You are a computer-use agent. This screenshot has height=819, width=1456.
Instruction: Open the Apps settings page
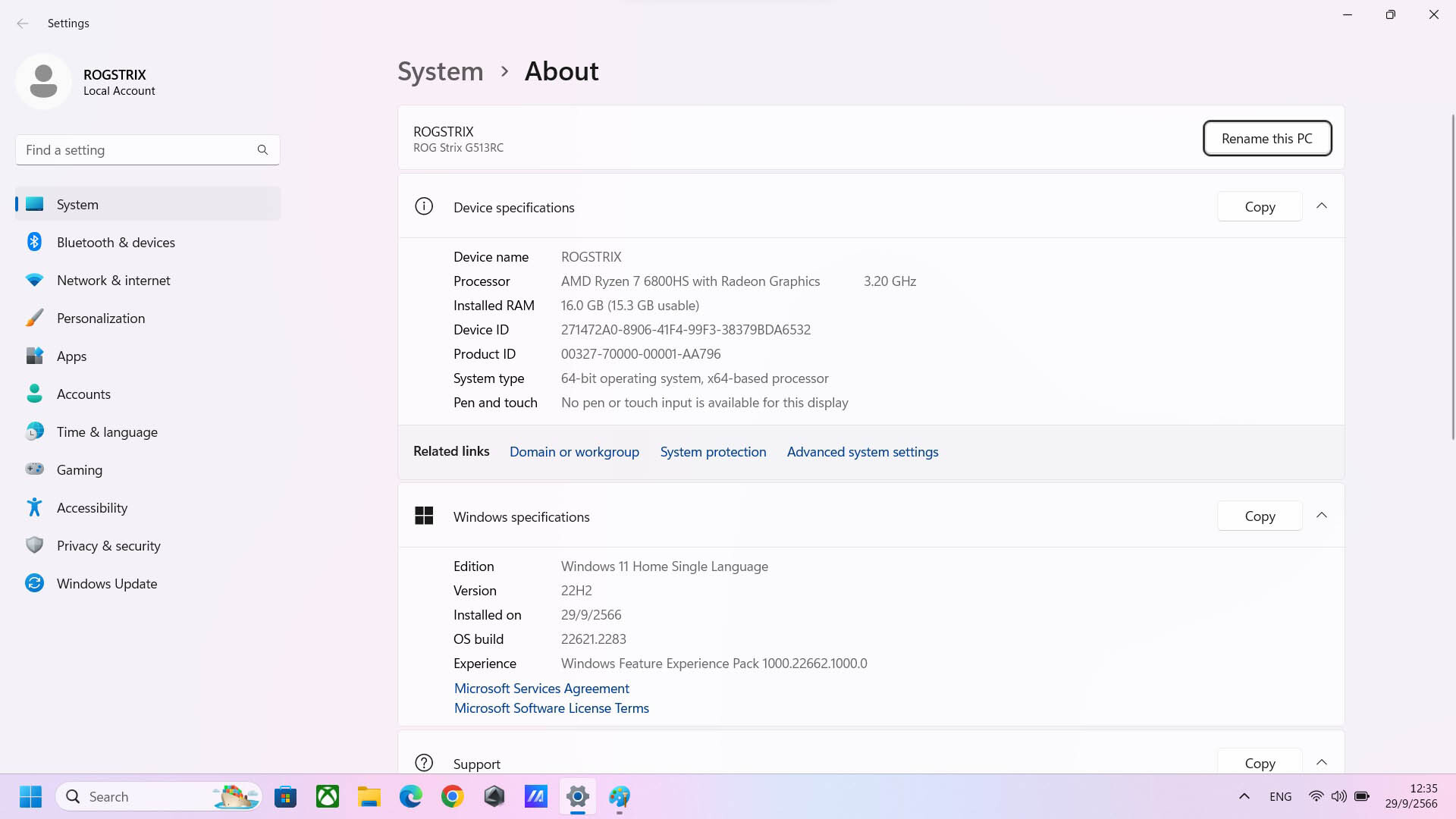(x=148, y=356)
